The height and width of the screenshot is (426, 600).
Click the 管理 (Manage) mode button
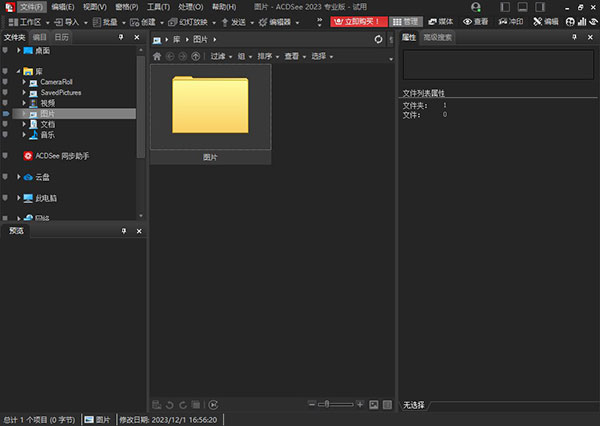pyautogui.click(x=405, y=21)
